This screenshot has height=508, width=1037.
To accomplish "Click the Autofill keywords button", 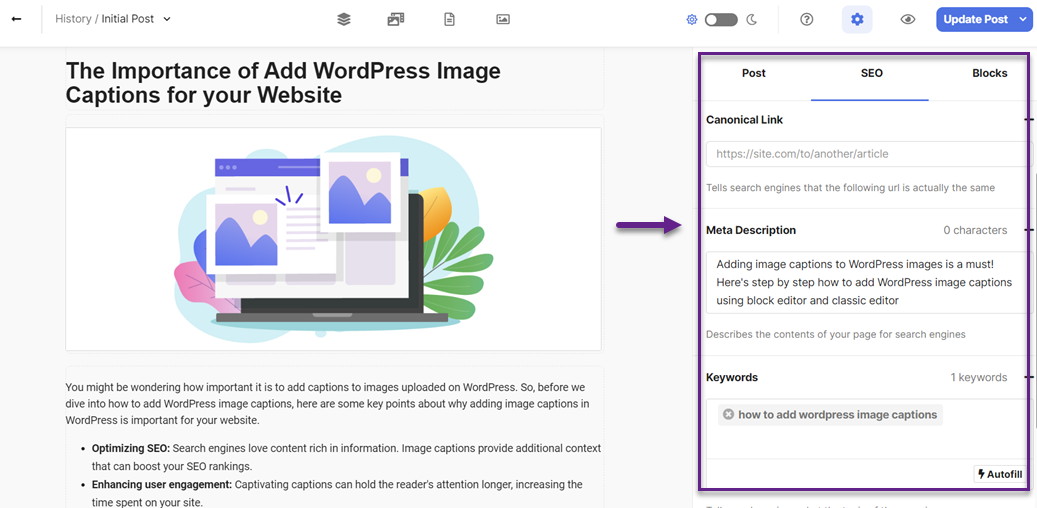I will [999, 474].
